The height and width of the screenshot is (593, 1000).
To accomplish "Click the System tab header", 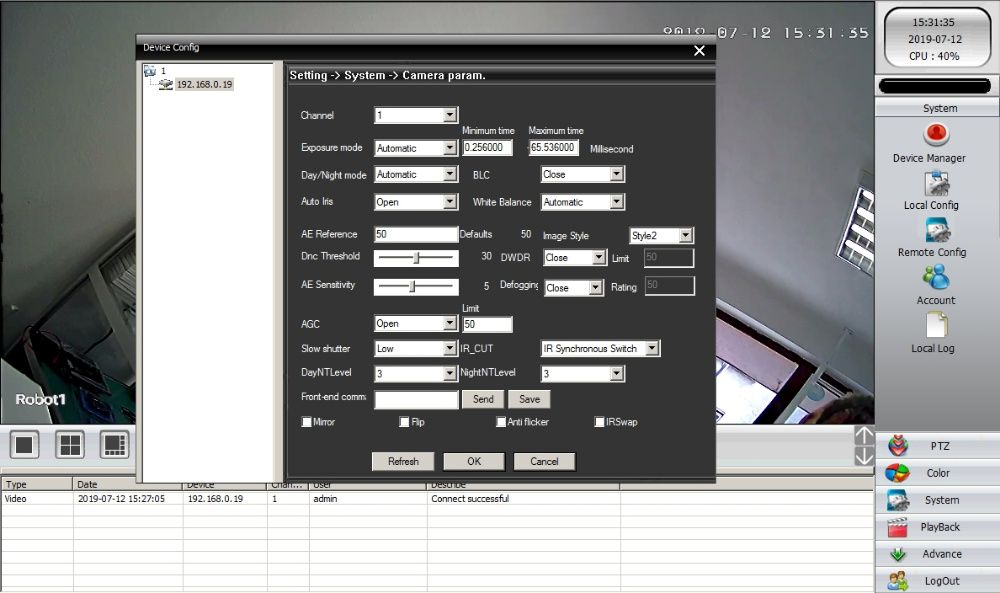I will point(937,108).
